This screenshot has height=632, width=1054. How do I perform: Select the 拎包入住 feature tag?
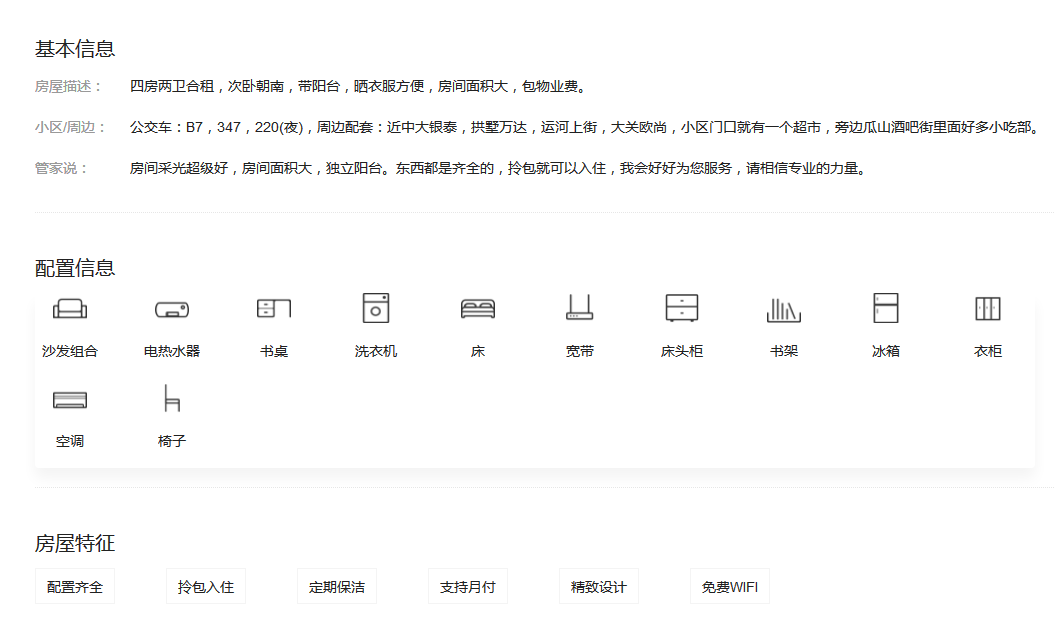pyautogui.click(x=206, y=587)
